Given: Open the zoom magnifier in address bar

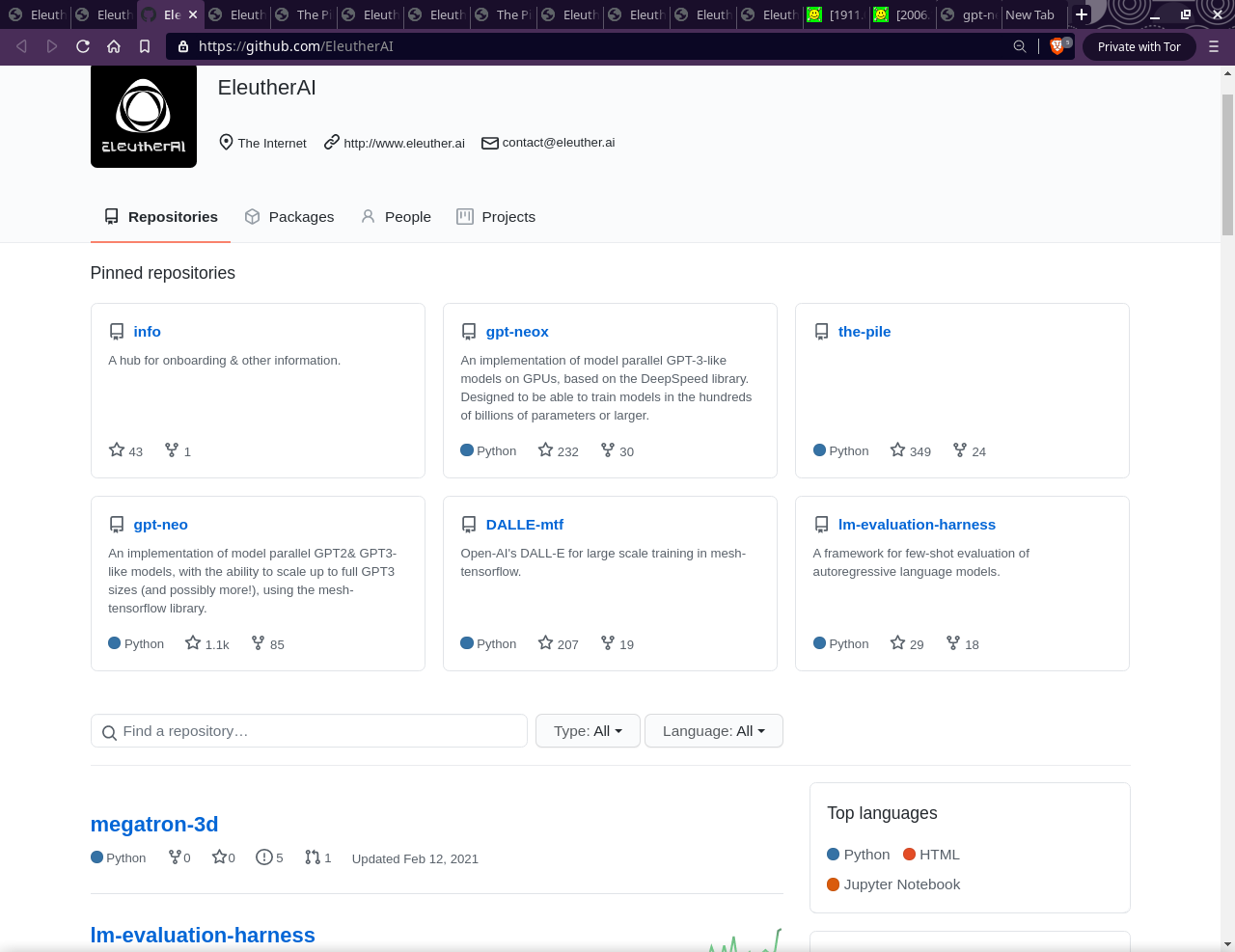Looking at the screenshot, I should 1020,46.
